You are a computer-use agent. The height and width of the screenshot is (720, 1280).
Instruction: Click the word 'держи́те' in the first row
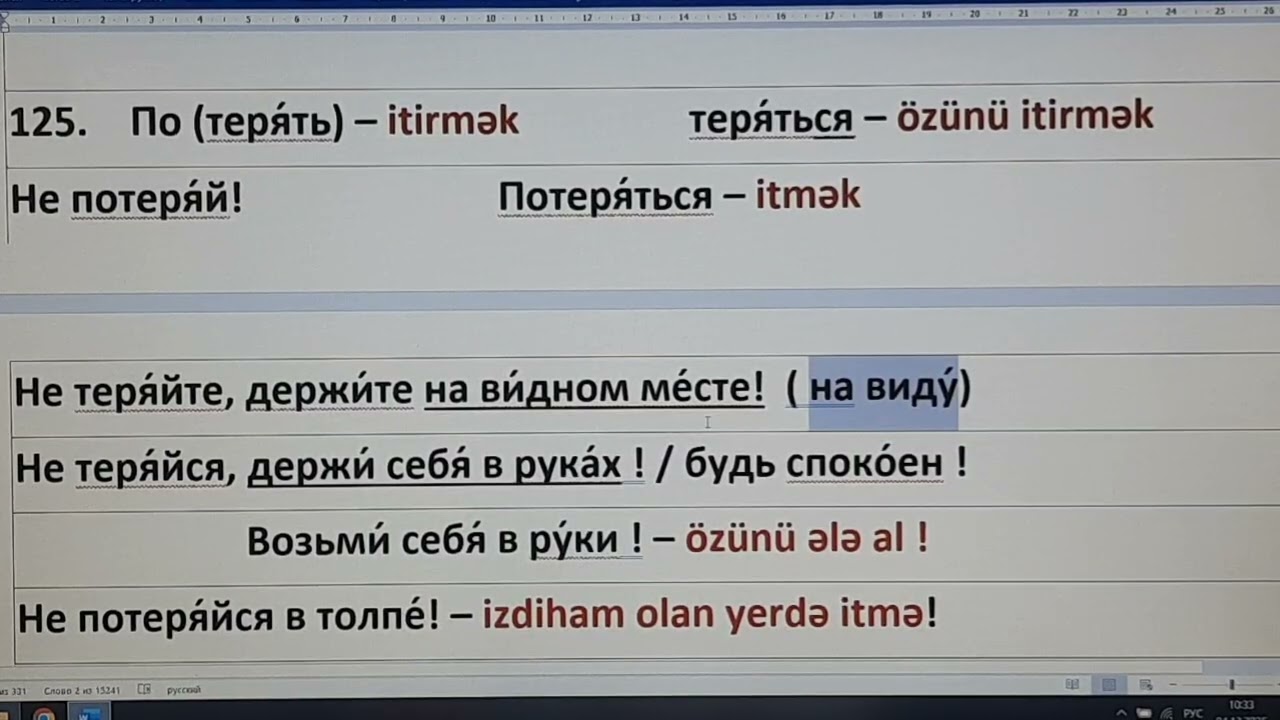coord(329,392)
